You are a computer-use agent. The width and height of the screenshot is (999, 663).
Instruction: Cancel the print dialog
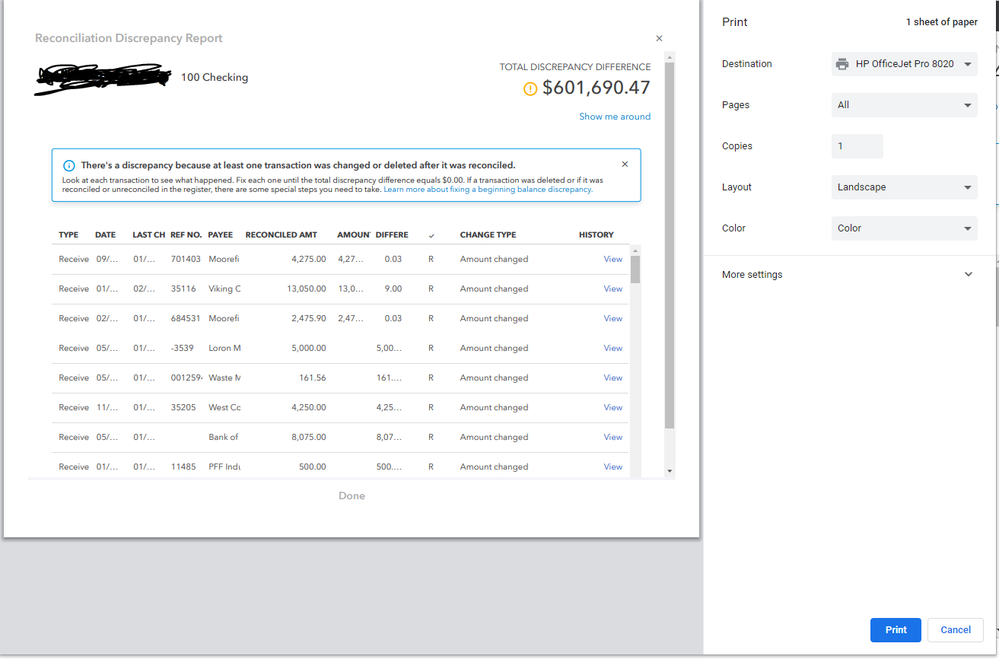point(955,630)
